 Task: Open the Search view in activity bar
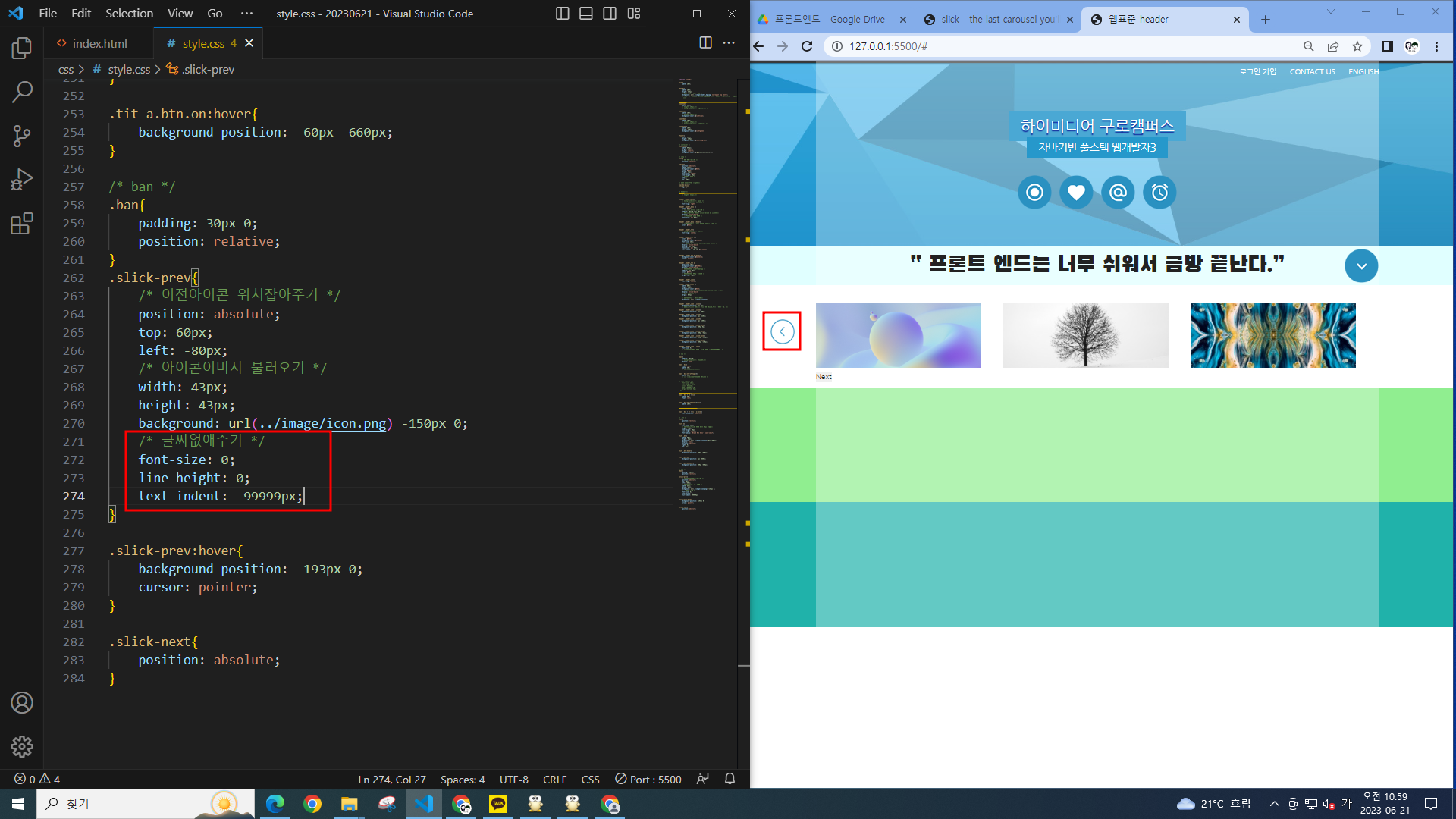[22, 93]
